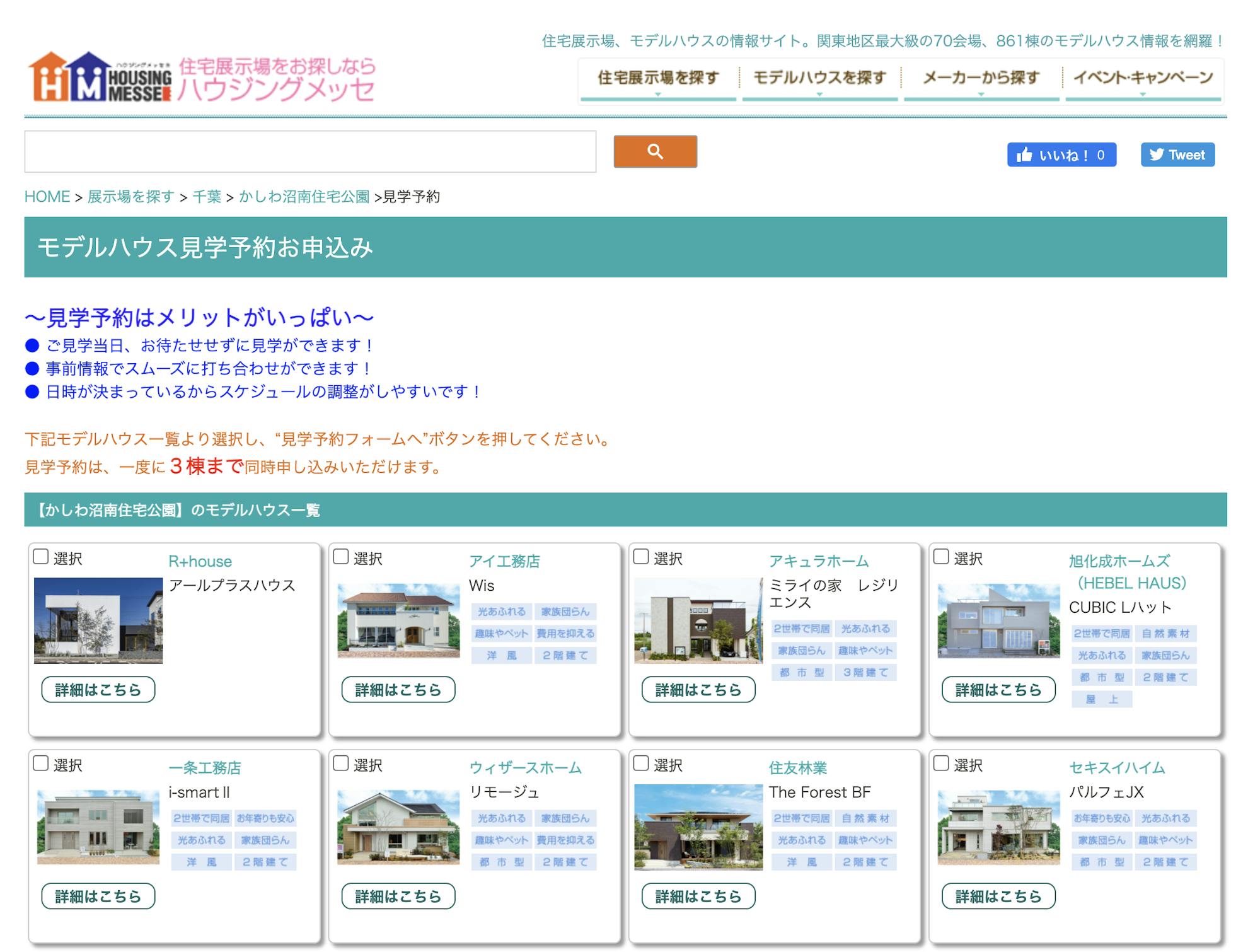Click 詳細はこちら for R+house
Viewport: 1248px width, 952px height.
click(x=98, y=690)
